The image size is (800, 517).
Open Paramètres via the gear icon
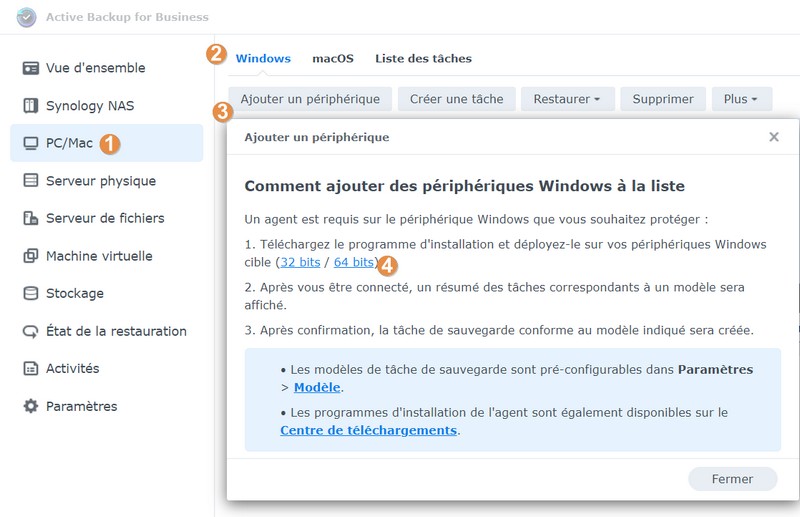point(30,406)
